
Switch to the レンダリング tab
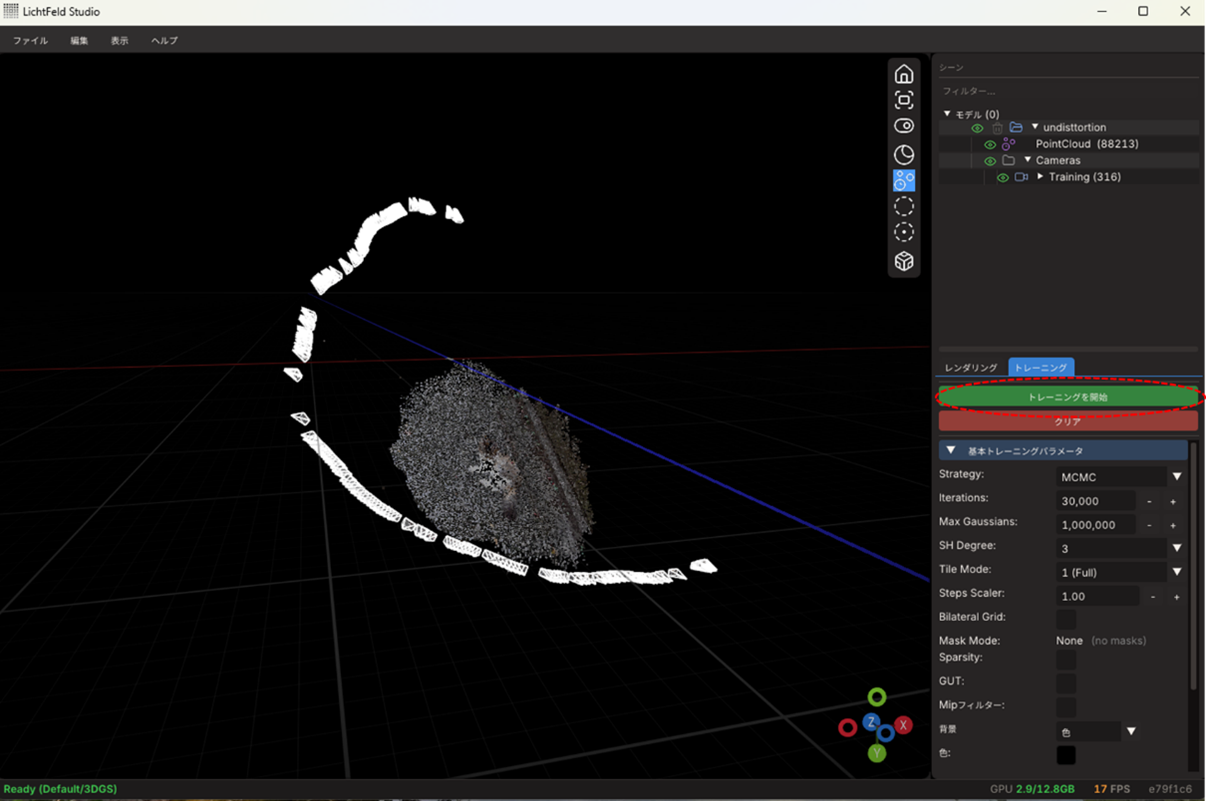coord(971,368)
